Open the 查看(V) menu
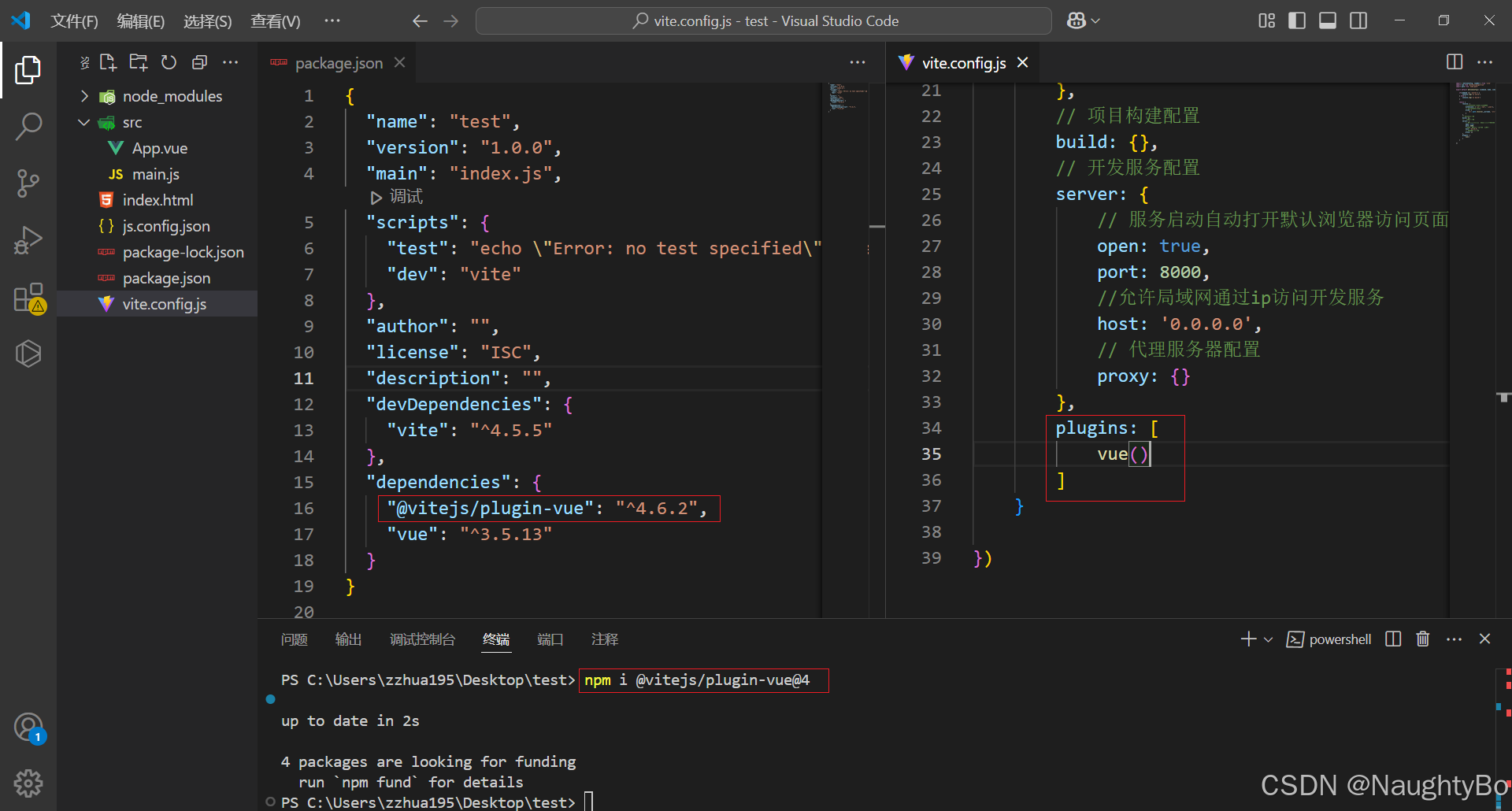The image size is (1512, 811). pyautogui.click(x=276, y=21)
